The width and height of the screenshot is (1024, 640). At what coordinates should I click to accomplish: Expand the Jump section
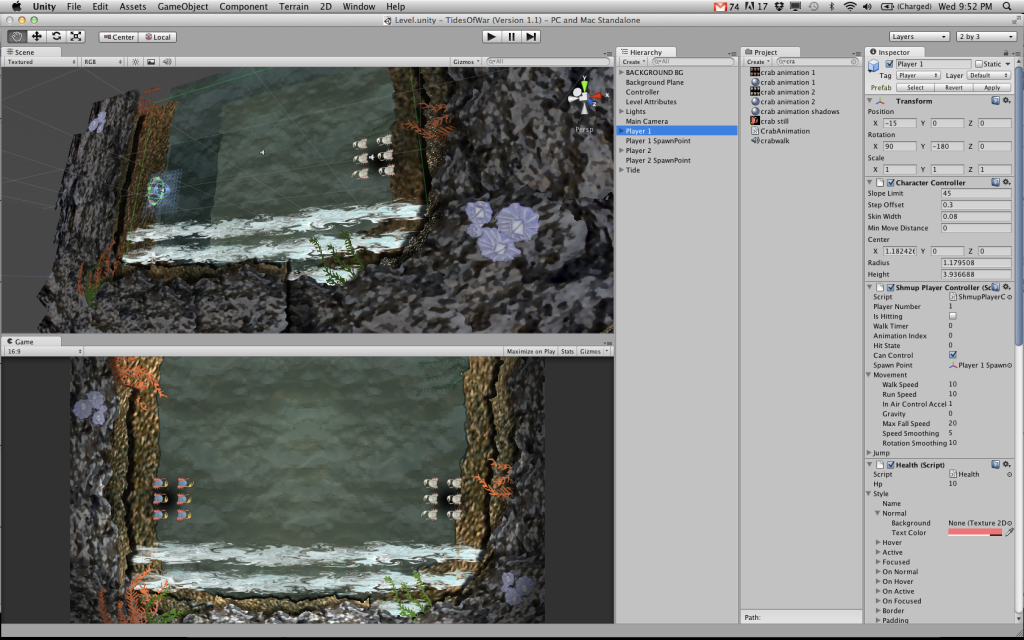tap(869, 453)
